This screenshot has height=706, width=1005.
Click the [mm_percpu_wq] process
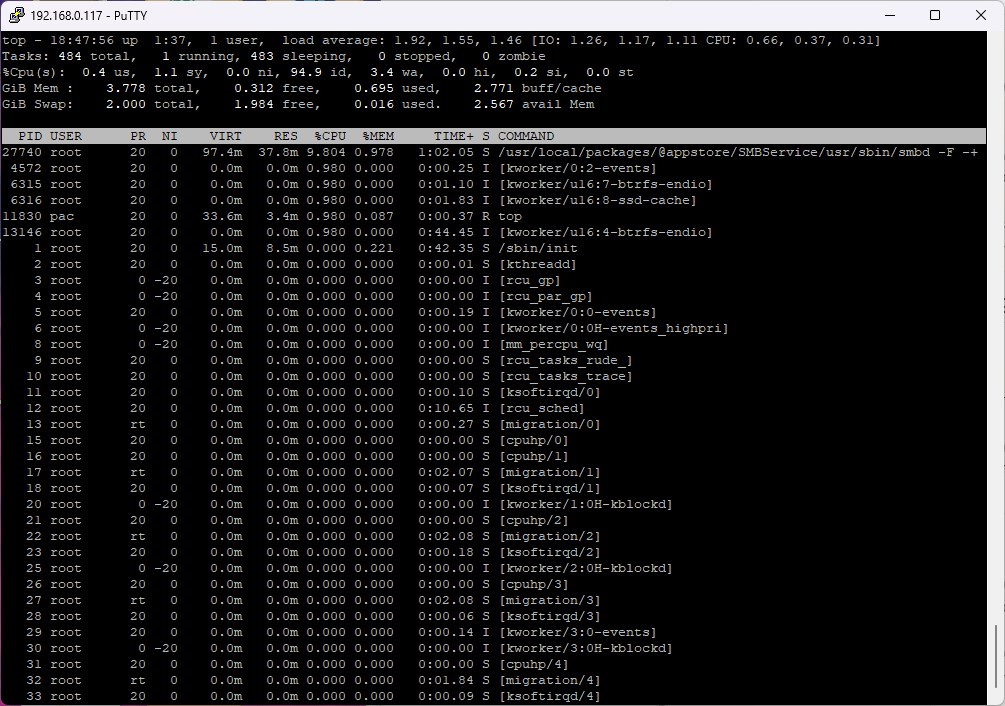[554, 344]
